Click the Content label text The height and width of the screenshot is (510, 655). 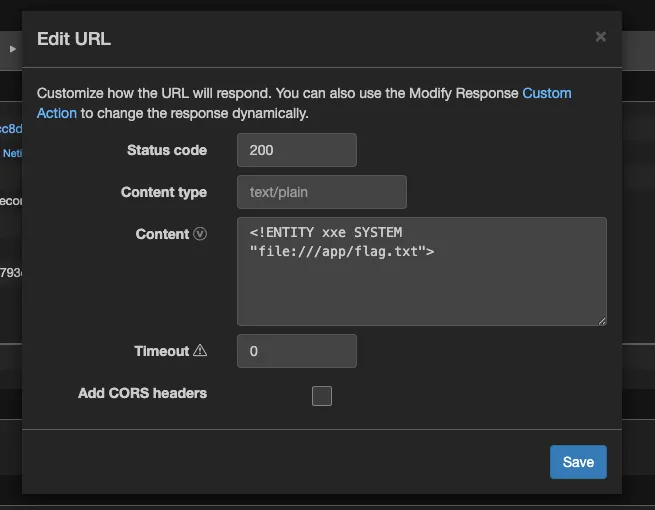[x=162, y=234]
